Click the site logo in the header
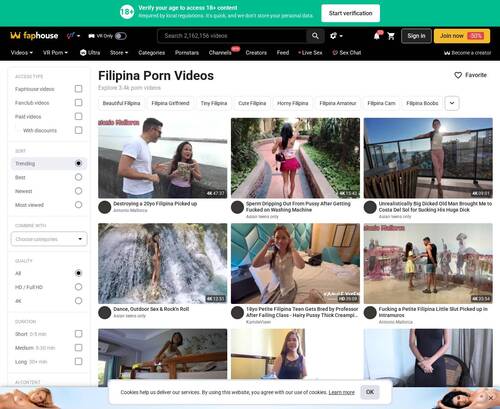Image resolution: width=500 pixels, height=409 pixels. 34,35
